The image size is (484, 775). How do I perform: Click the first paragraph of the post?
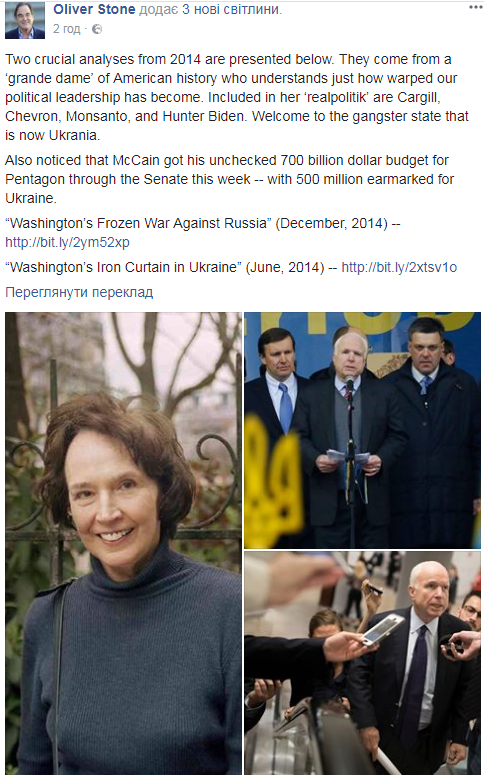[x=238, y=97]
